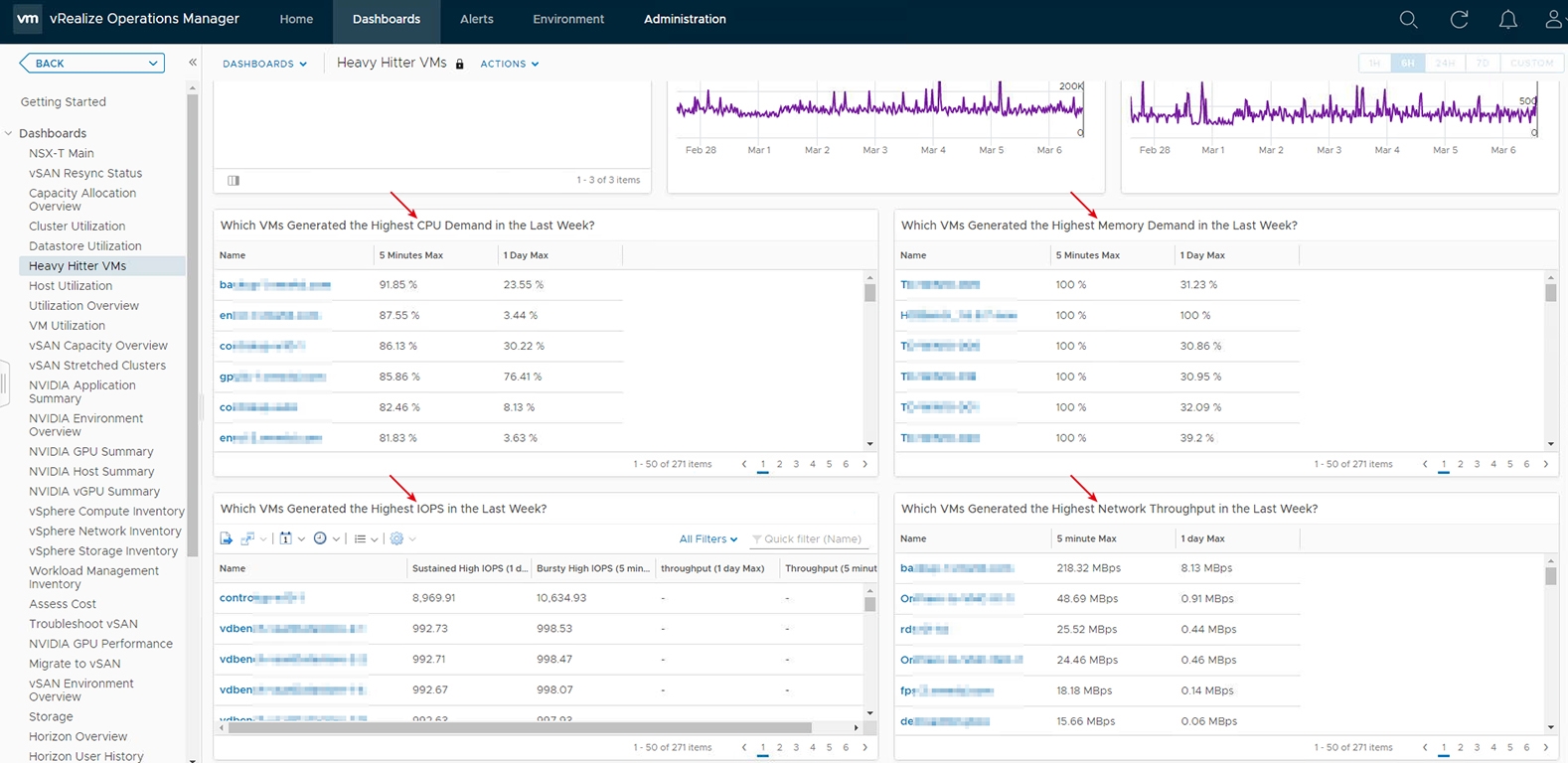Toggle column view icon above CPU widget
The image size is (1568, 763).
click(234, 180)
